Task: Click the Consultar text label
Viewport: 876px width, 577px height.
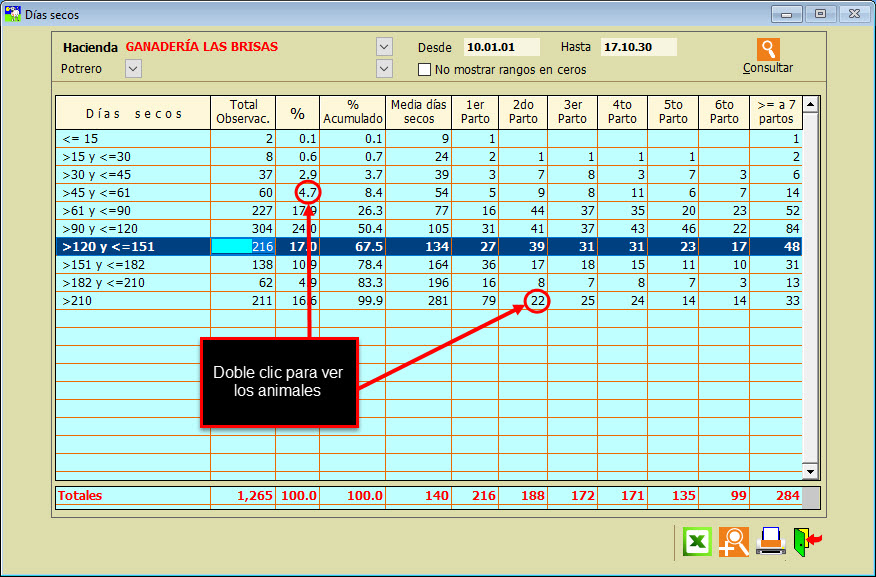Action: coord(768,68)
